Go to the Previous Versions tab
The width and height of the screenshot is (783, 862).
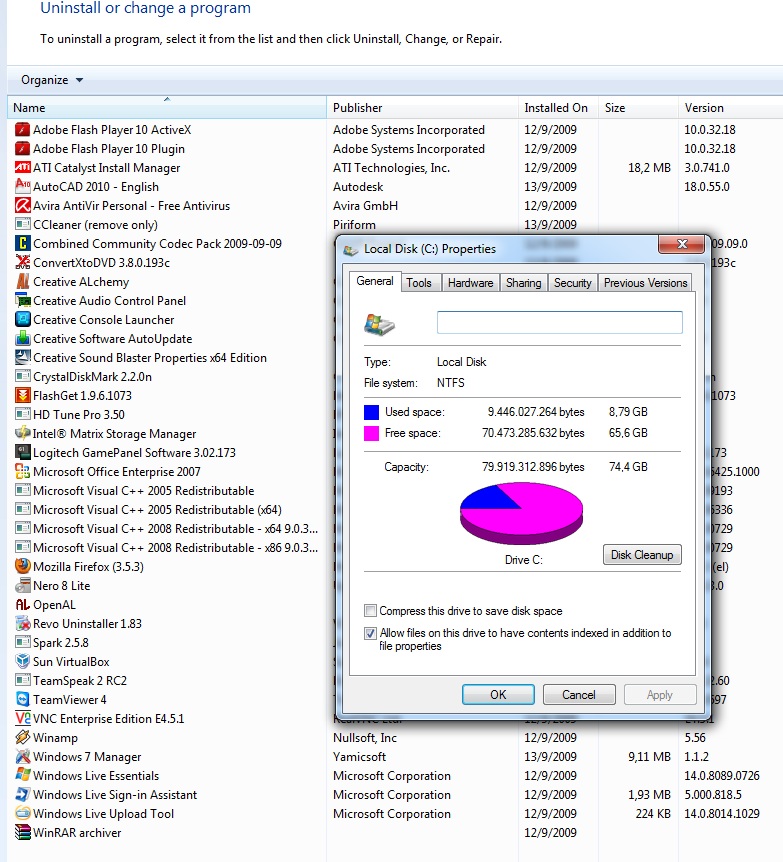pyautogui.click(x=646, y=283)
